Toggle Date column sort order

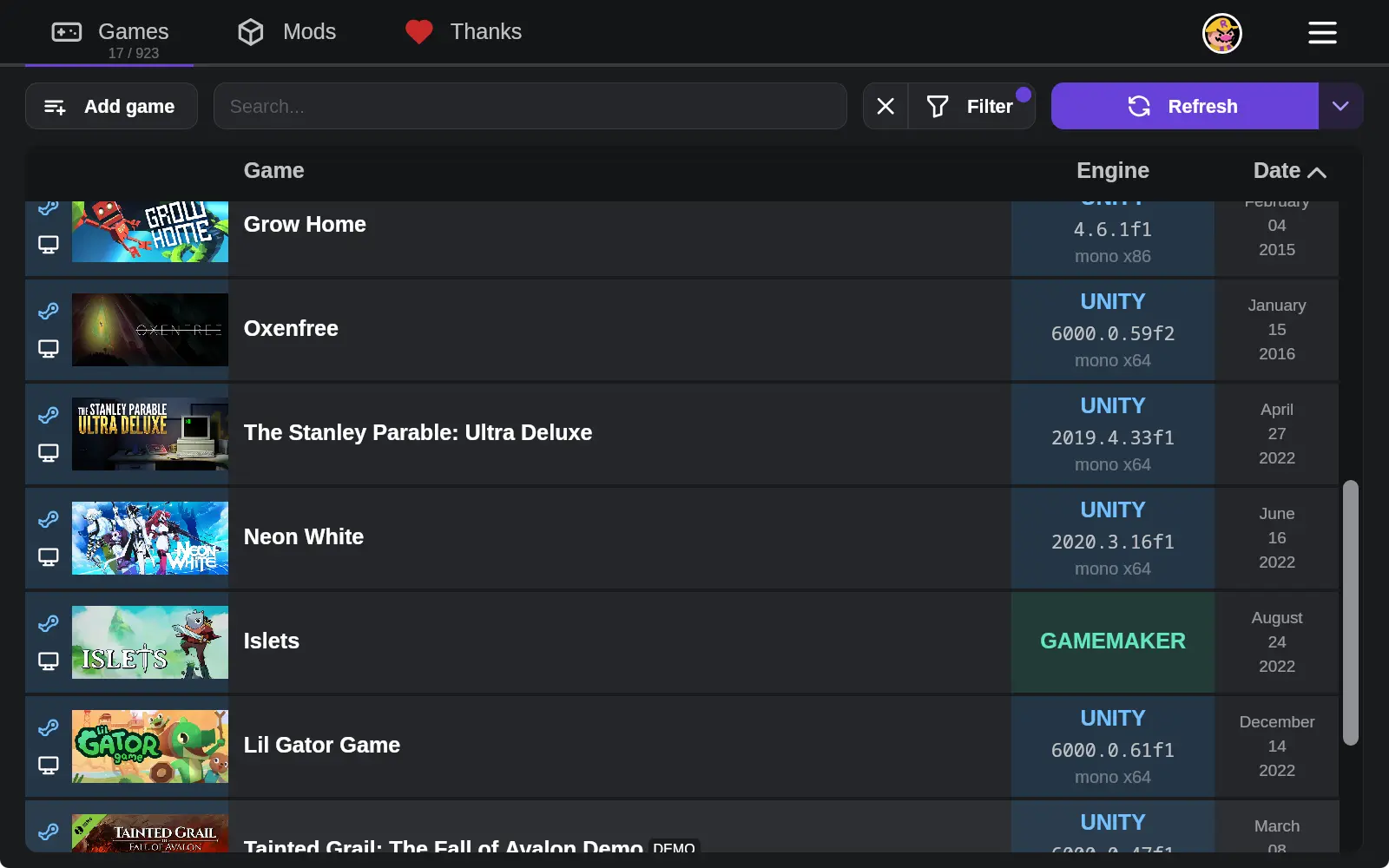[x=1289, y=171]
